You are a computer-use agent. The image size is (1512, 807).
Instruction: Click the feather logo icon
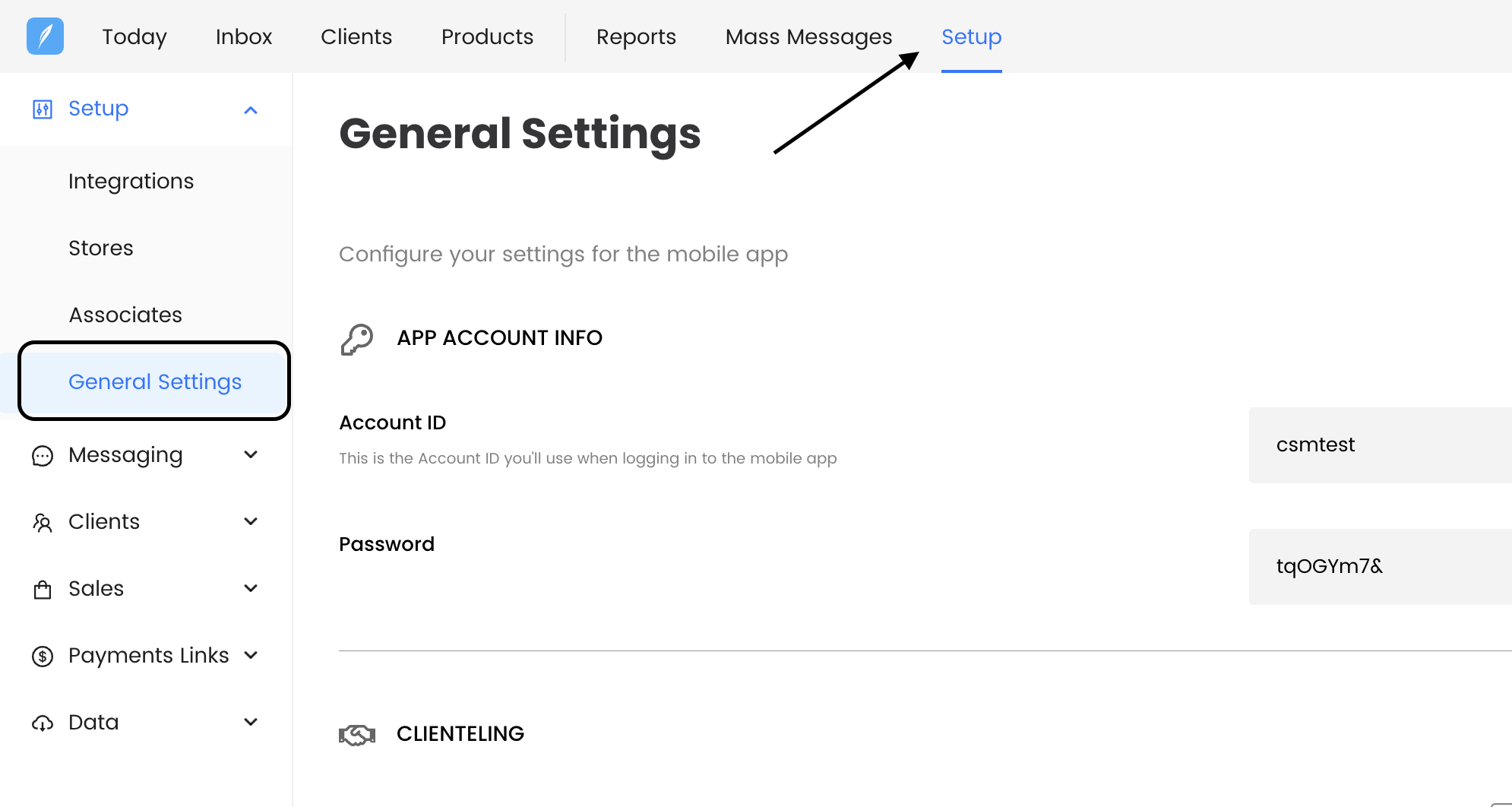[x=45, y=36]
